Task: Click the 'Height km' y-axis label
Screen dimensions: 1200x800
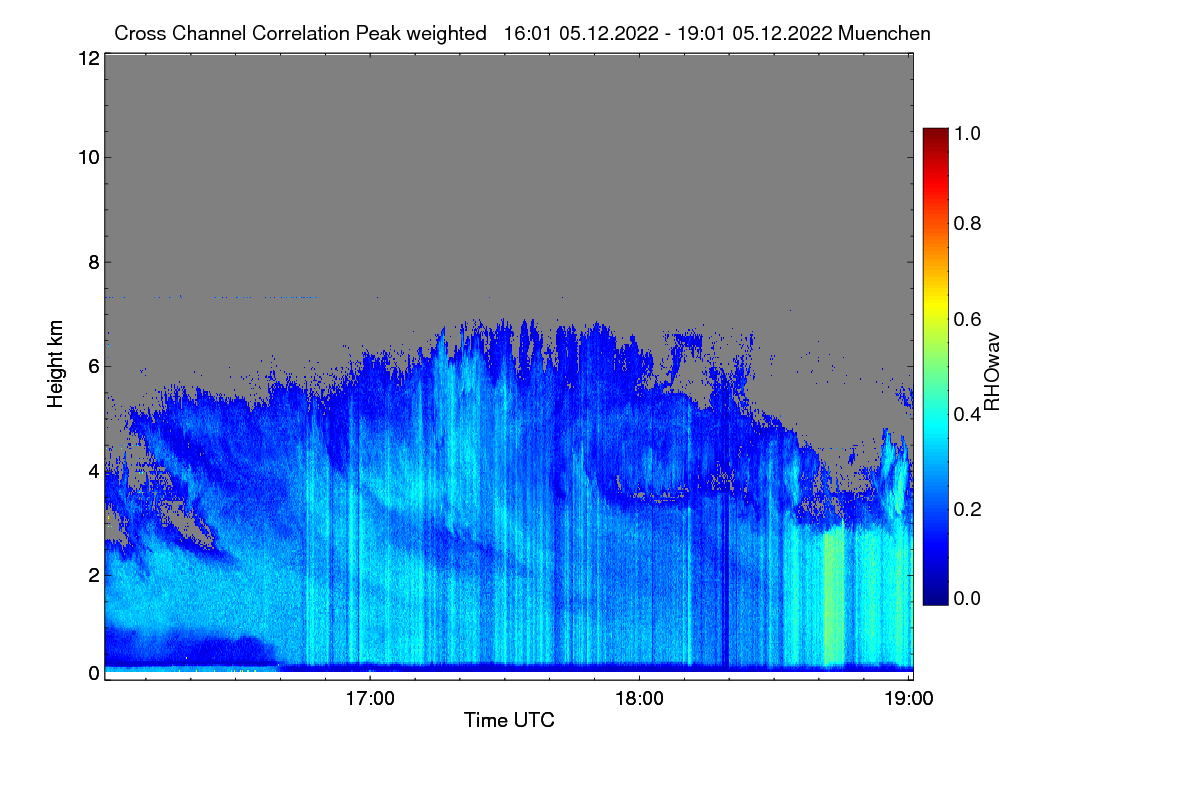Action: pos(55,366)
